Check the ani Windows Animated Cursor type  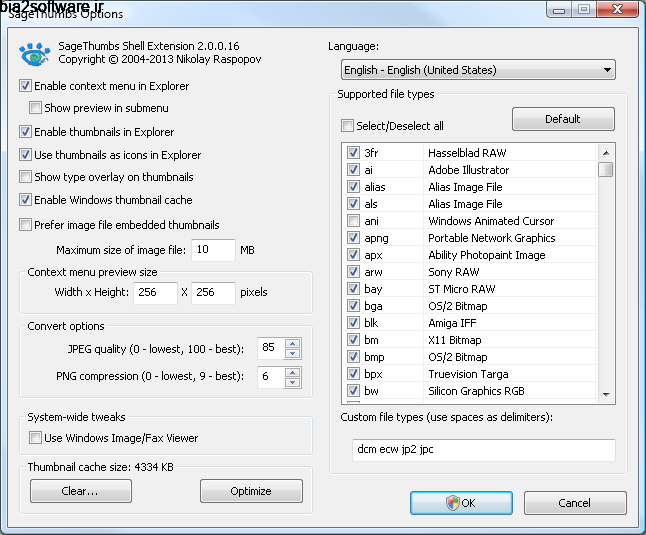coord(353,220)
